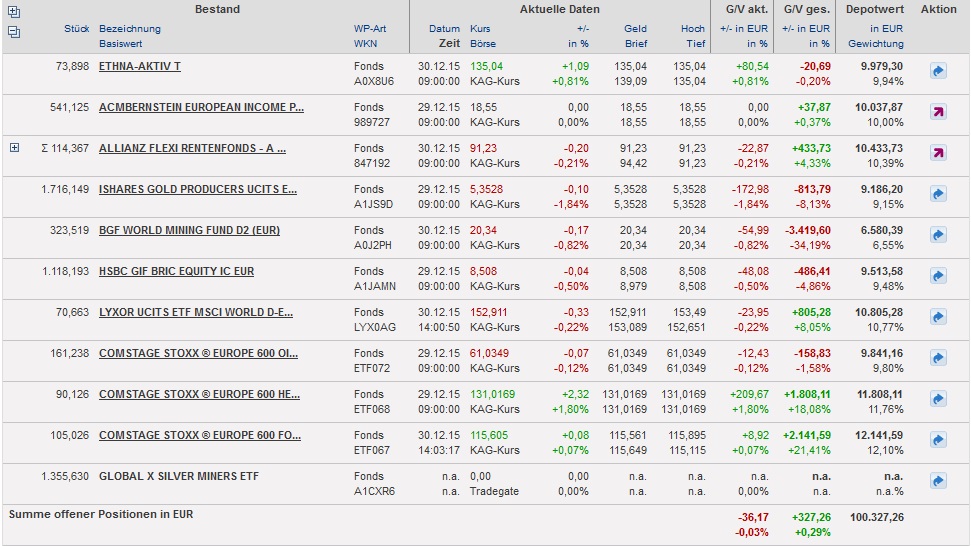Click the purple action icon for ACMBERNSTEIN European Income
The height and width of the screenshot is (546, 971).
point(938,112)
